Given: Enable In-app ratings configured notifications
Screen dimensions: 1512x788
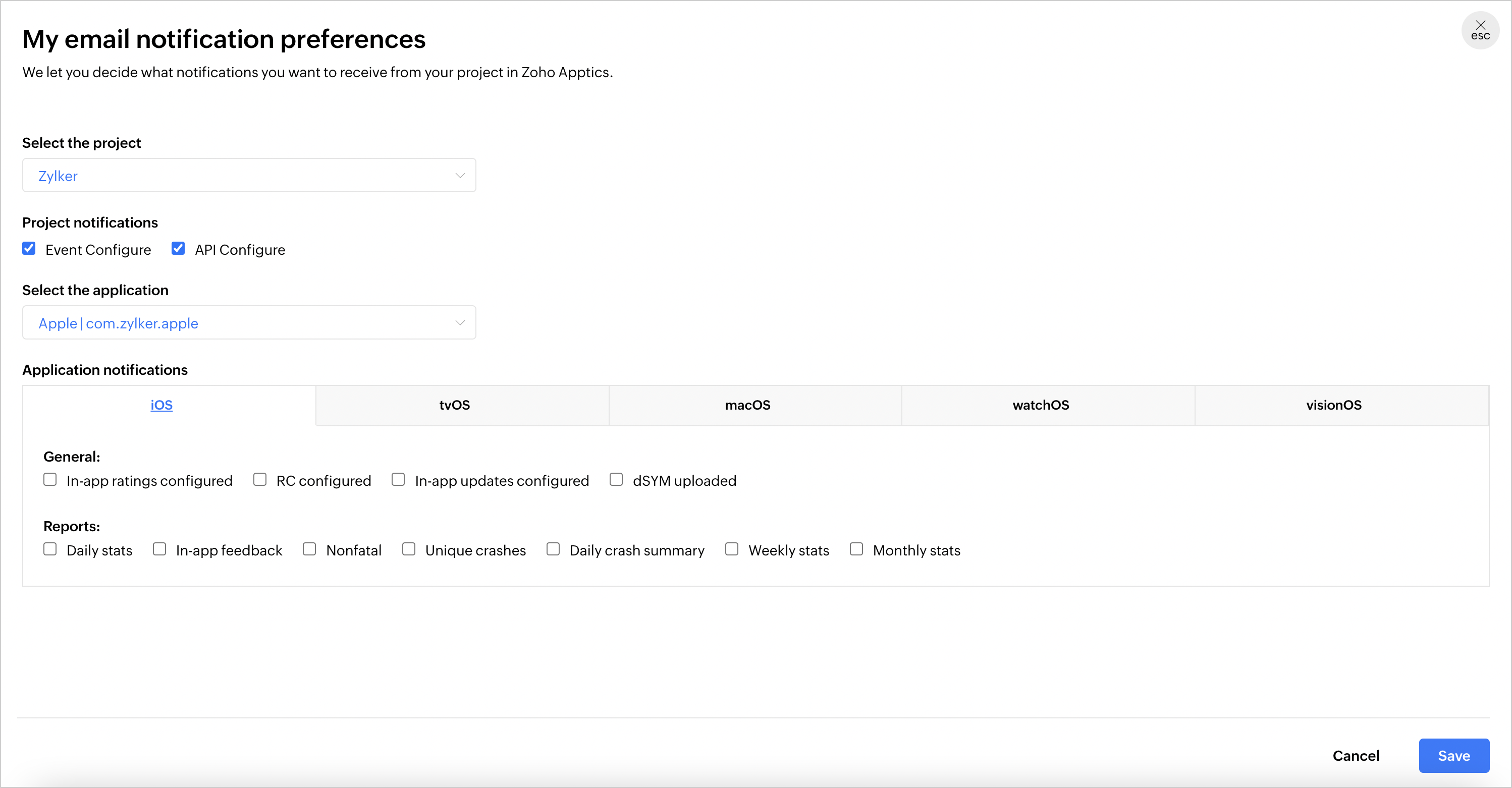Looking at the screenshot, I should point(50,480).
